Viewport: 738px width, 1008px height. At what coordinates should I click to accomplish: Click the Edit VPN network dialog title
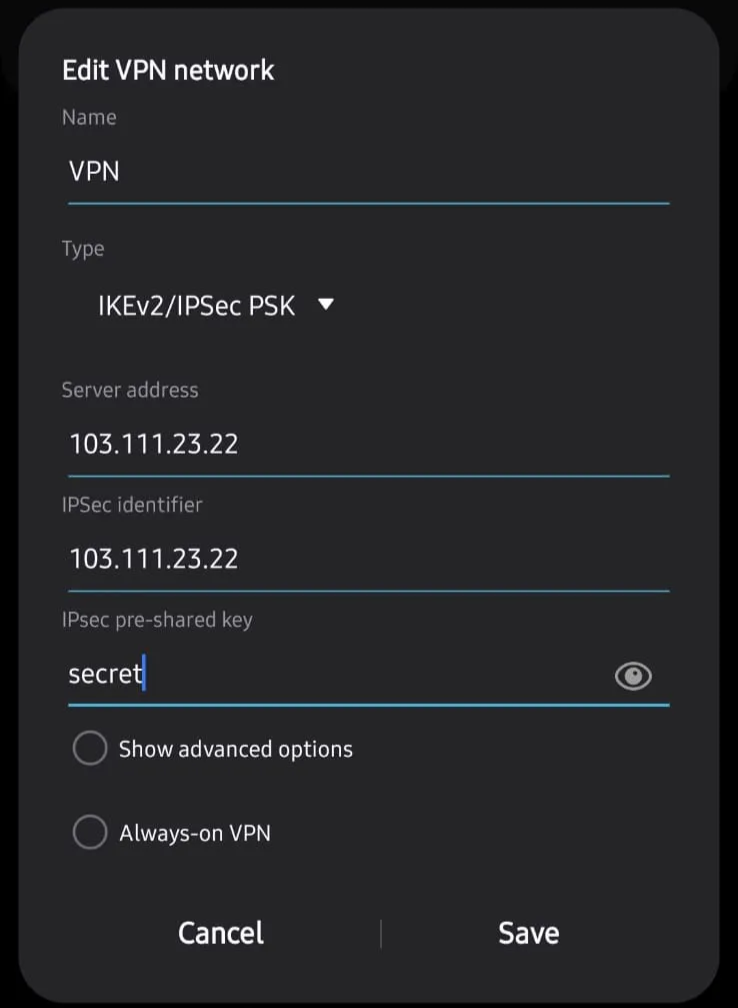168,70
